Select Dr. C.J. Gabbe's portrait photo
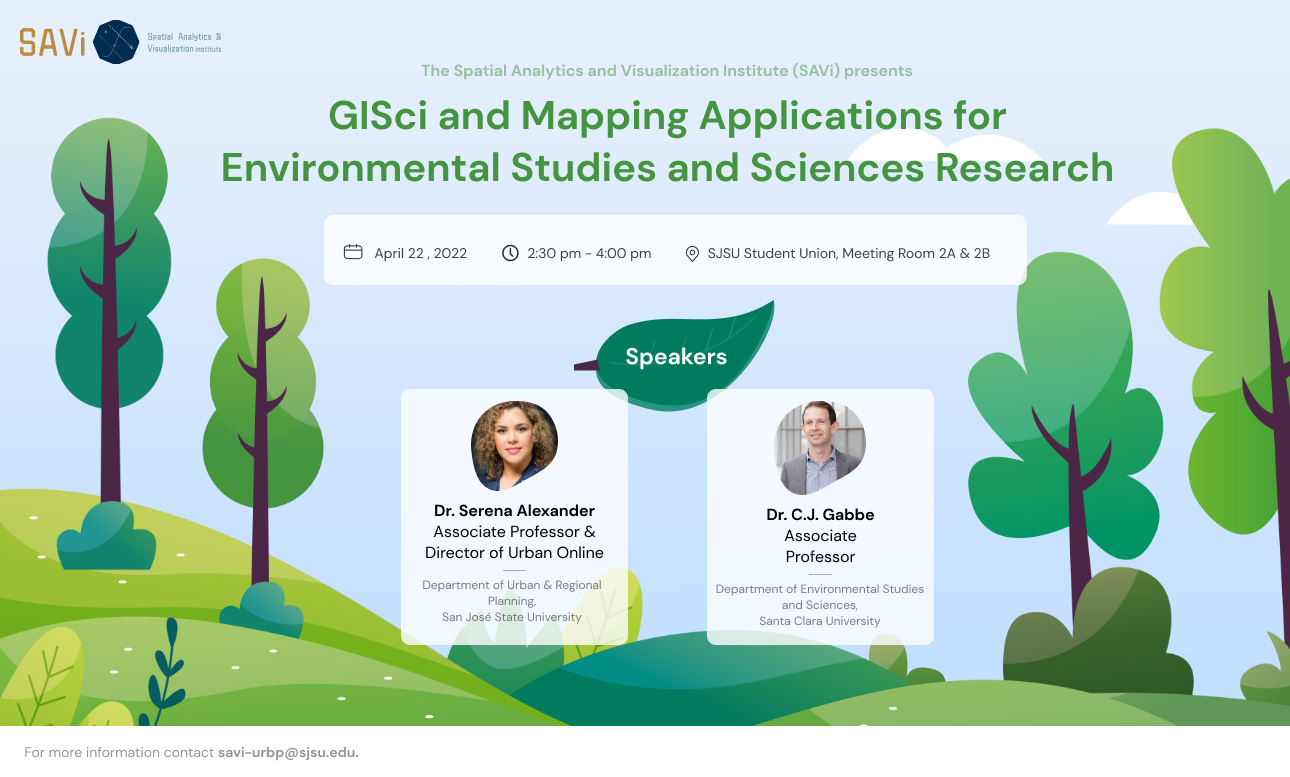 820,448
